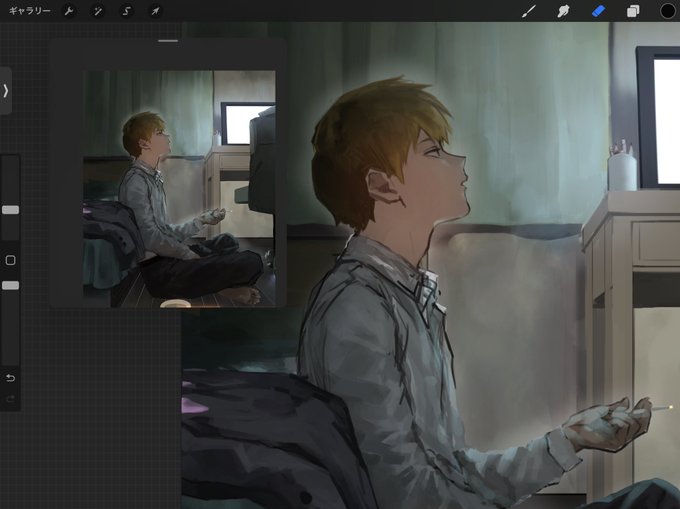Select the Selection S-shaped tool
The height and width of the screenshot is (509, 680).
coord(126,11)
